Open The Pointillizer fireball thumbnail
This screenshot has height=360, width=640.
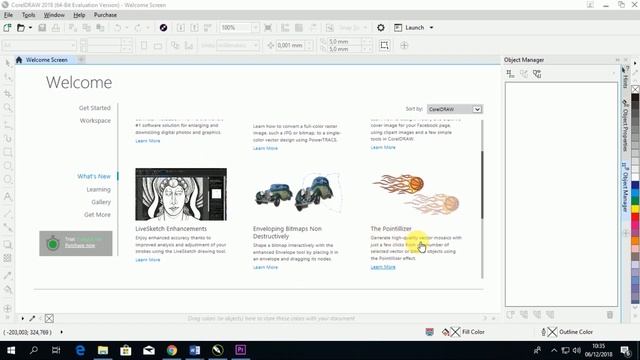[416, 193]
